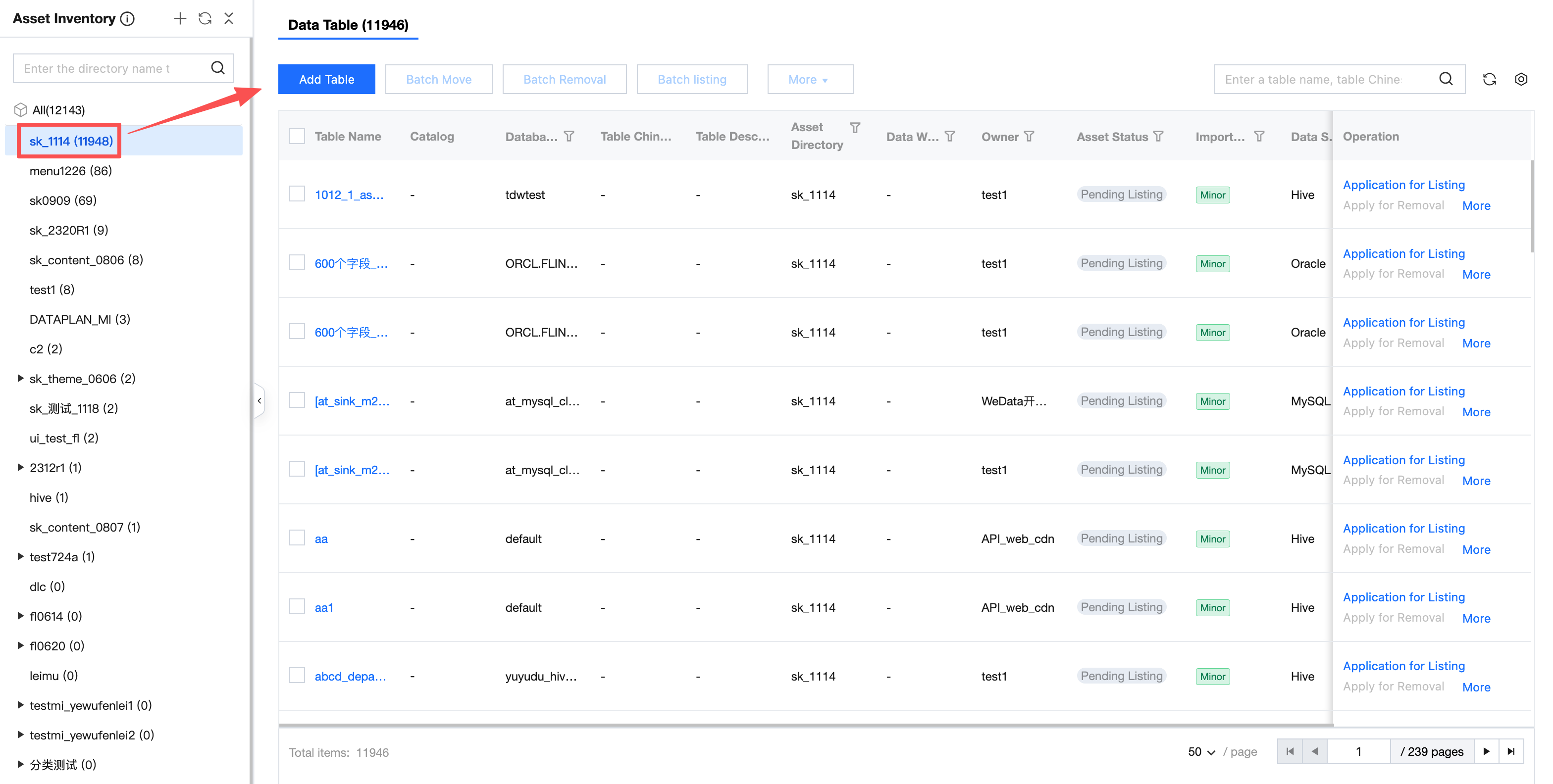
Task: Select menu1226 directory in the tree
Action: (70, 171)
